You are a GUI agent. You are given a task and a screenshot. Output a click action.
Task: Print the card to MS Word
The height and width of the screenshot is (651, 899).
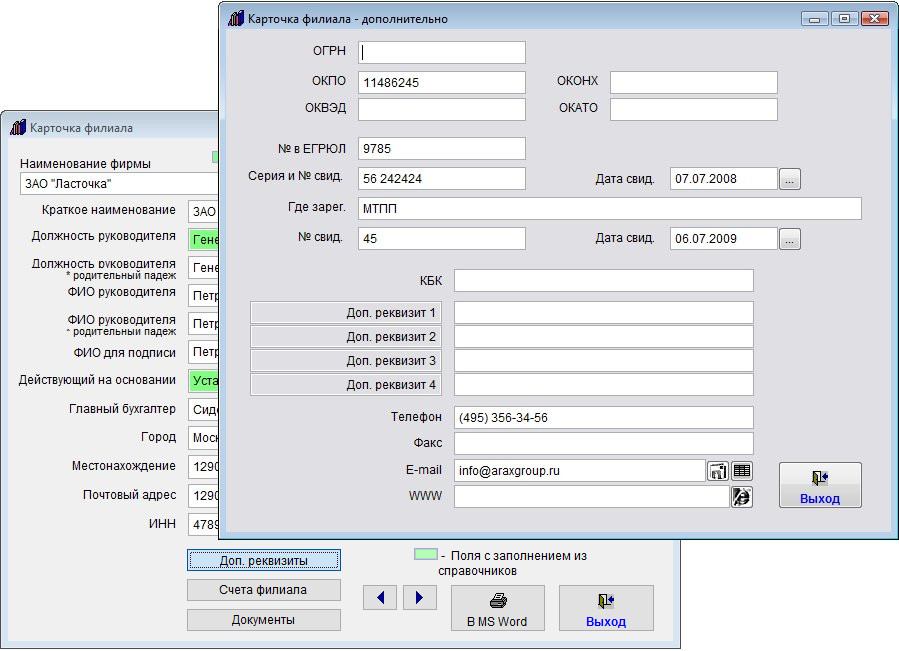pos(498,608)
